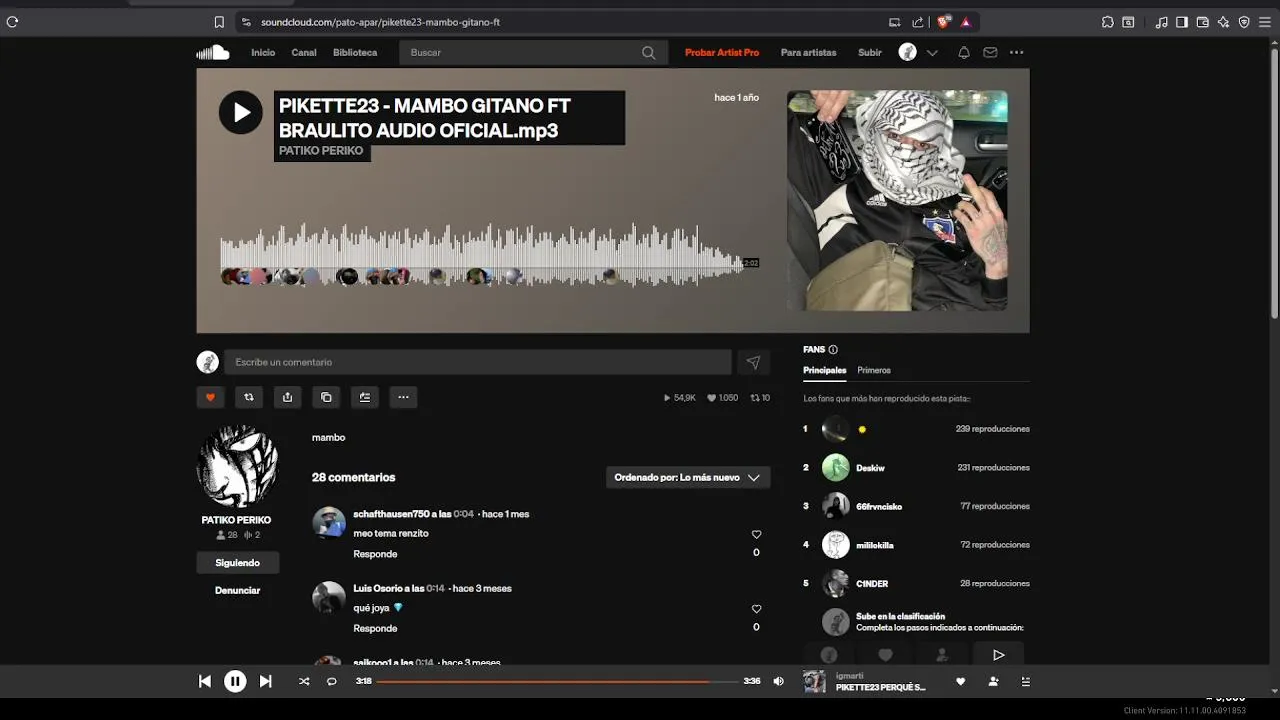Copy the track link
The height and width of the screenshot is (720, 1280).
[326, 397]
